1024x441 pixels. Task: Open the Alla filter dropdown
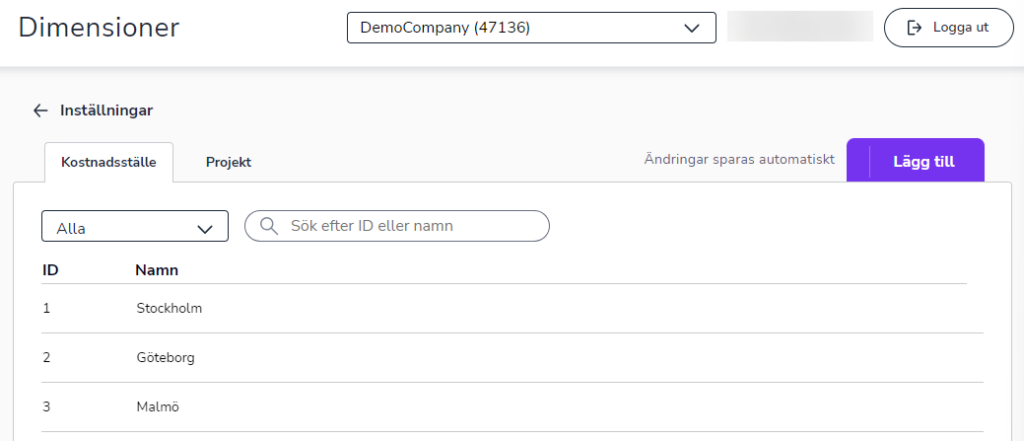click(x=135, y=226)
